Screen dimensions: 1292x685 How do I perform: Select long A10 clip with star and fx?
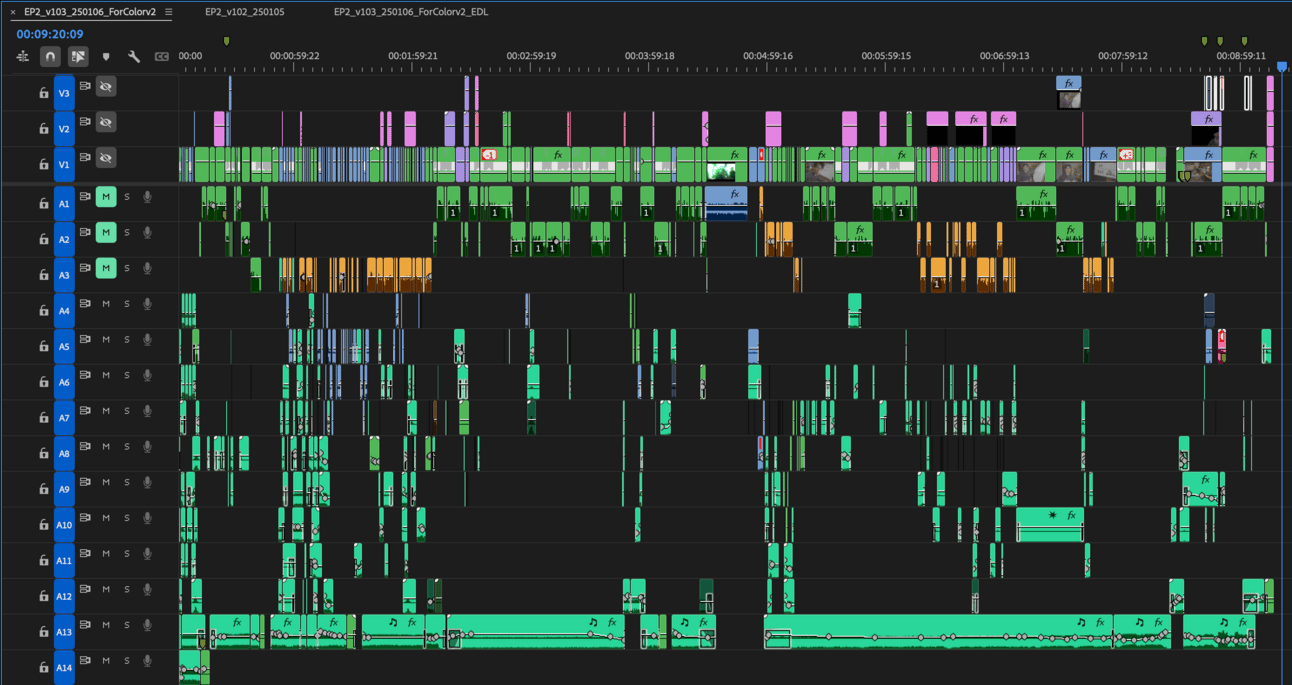tap(1050, 524)
